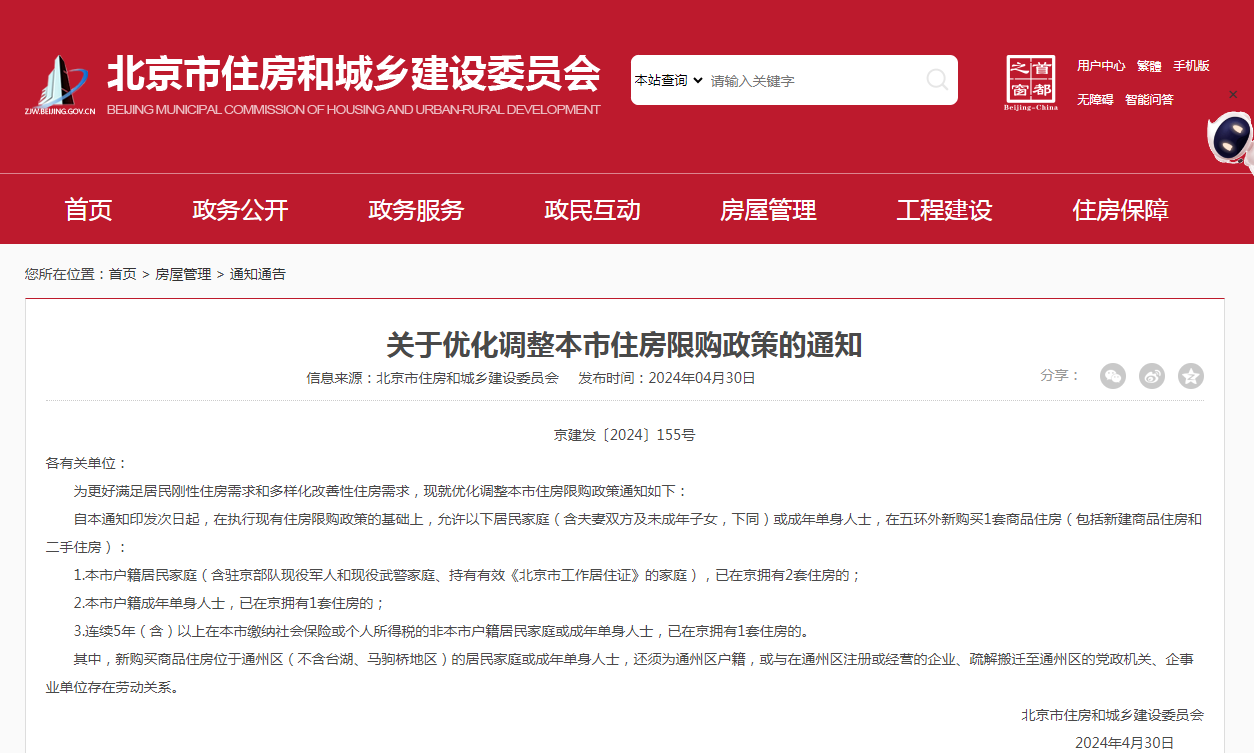Share to Qzone star icon
The width and height of the screenshot is (1254, 753).
coord(1191,376)
